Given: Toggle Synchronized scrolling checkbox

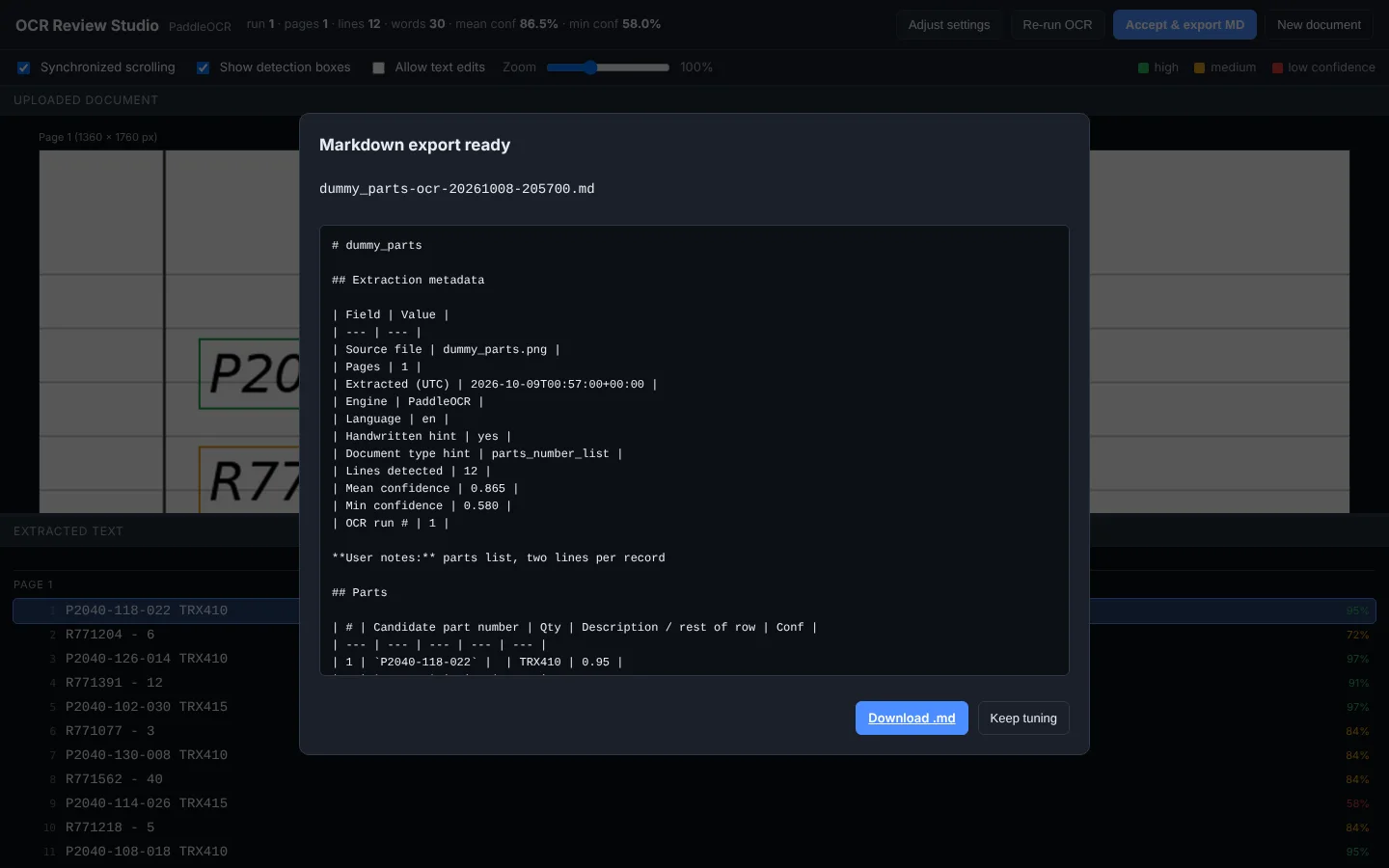Looking at the screenshot, I should point(23,68).
